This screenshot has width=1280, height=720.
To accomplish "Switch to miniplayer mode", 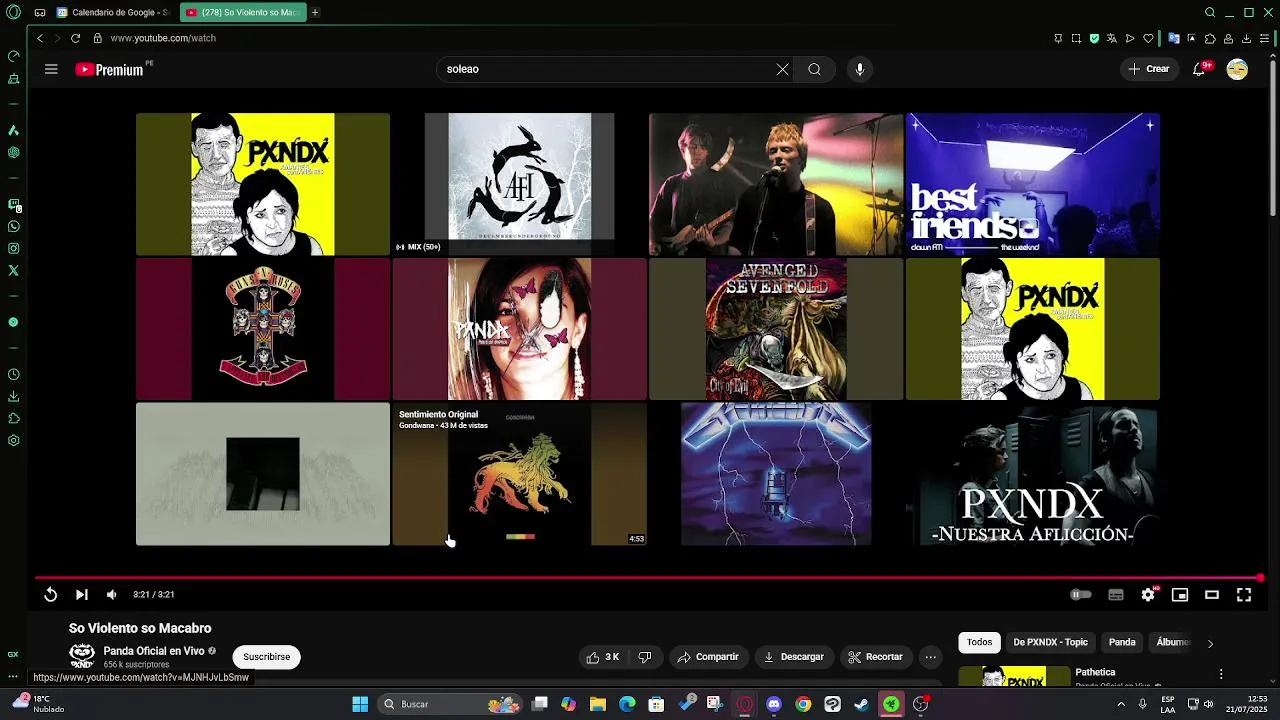I will pos(1180,595).
